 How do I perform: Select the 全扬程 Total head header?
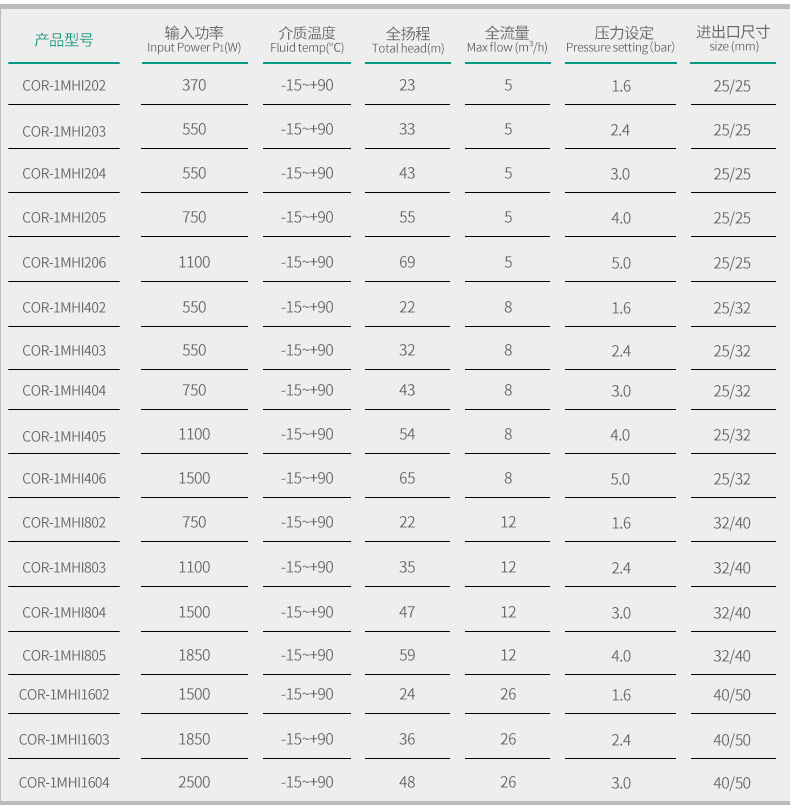(x=407, y=40)
